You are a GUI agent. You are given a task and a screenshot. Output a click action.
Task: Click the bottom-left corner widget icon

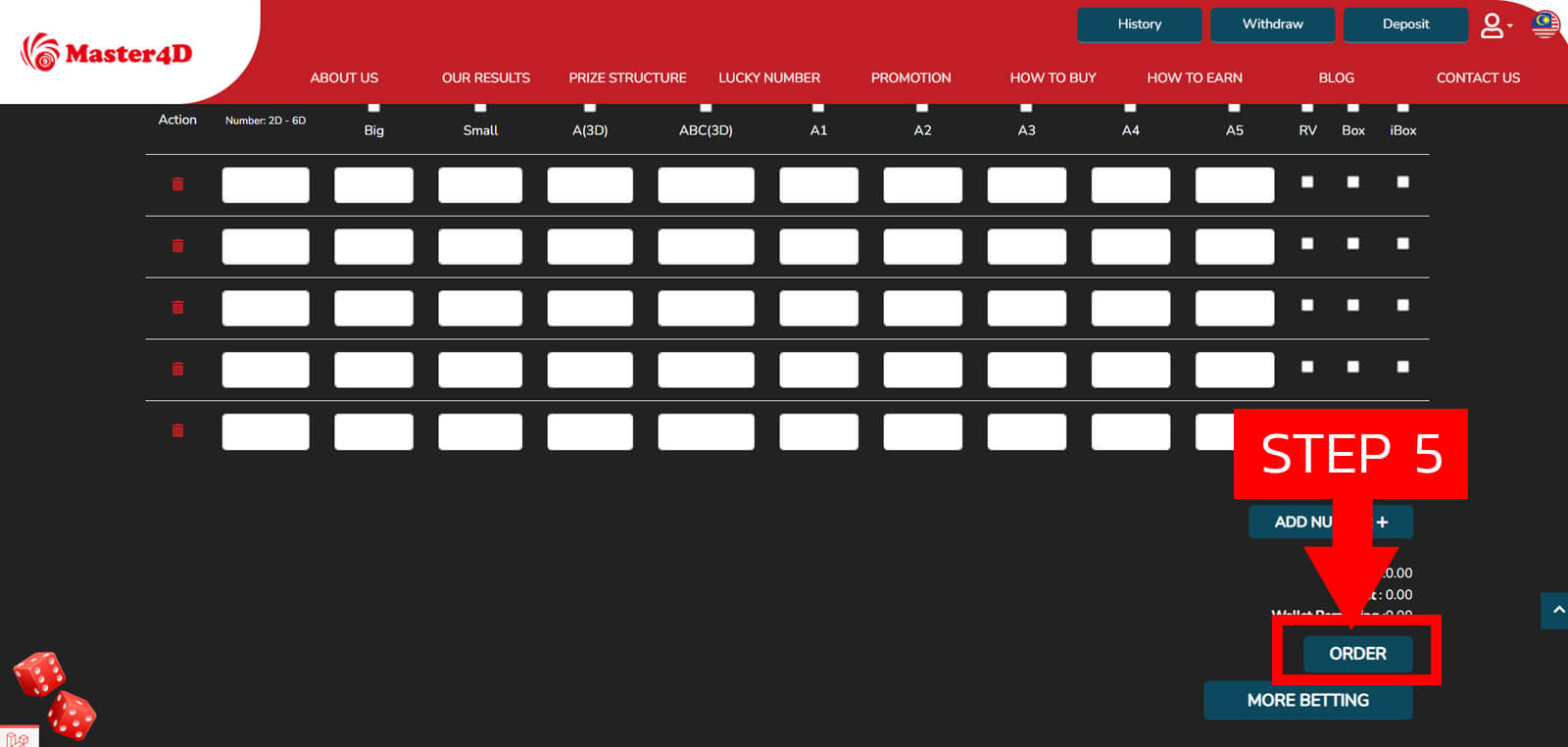tap(18, 737)
